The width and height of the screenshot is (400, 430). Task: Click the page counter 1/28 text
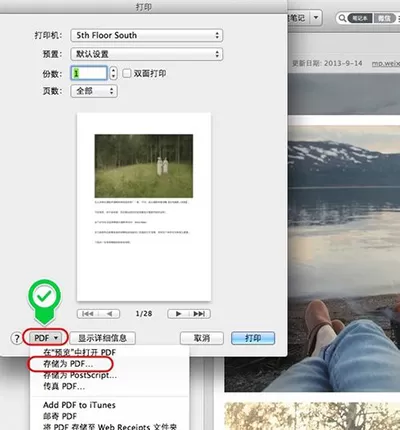pos(144,314)
